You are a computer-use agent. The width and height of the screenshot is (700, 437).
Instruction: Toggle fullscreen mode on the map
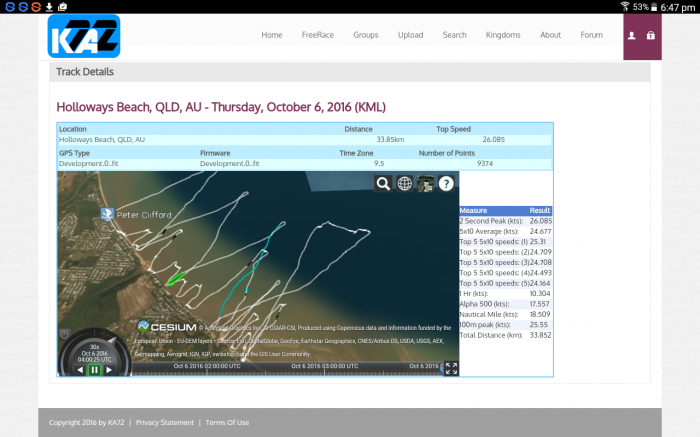451,368
